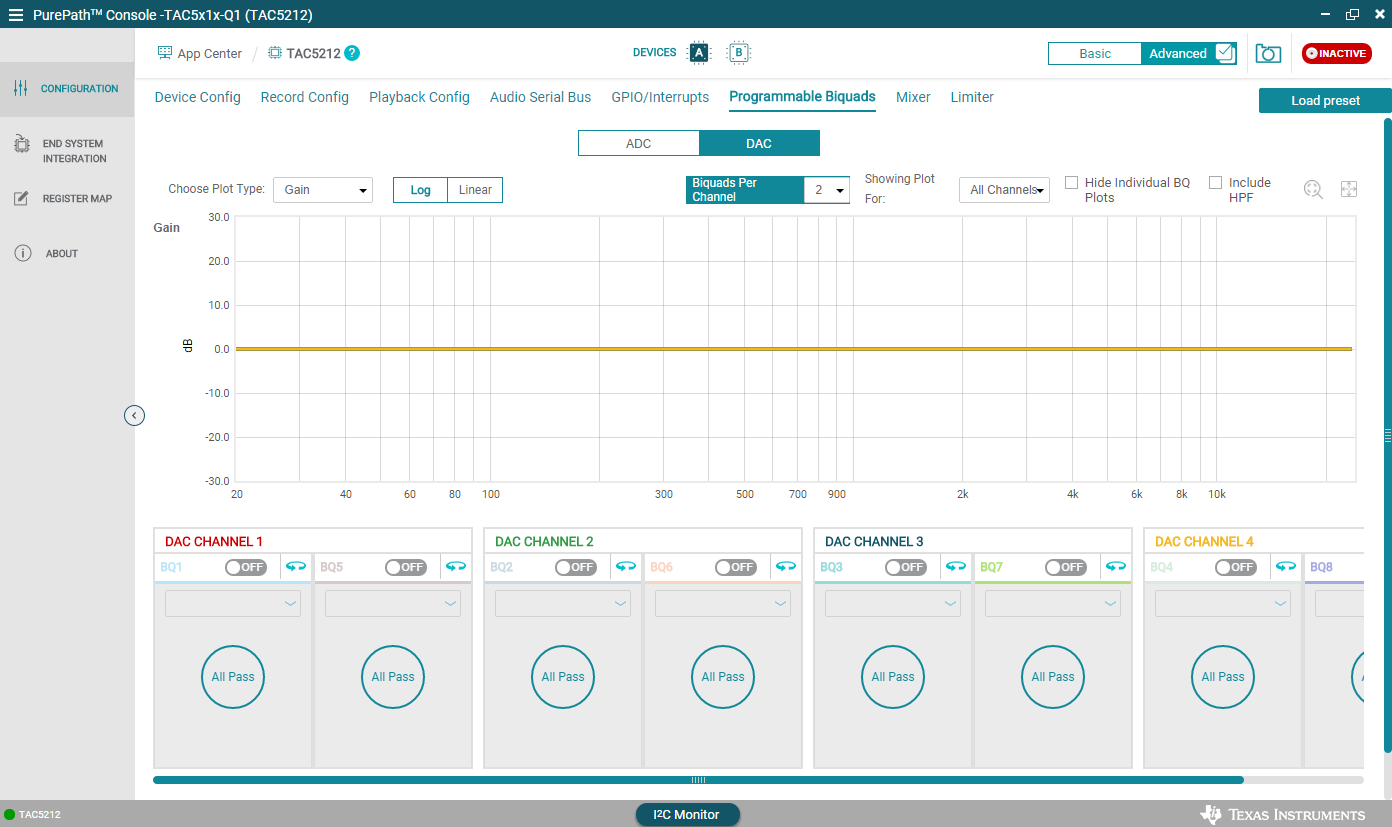The width and height of the screenshot is (1392, 827).
Task: Open the hamburger menu in title bar
Action: coord(15,15)
